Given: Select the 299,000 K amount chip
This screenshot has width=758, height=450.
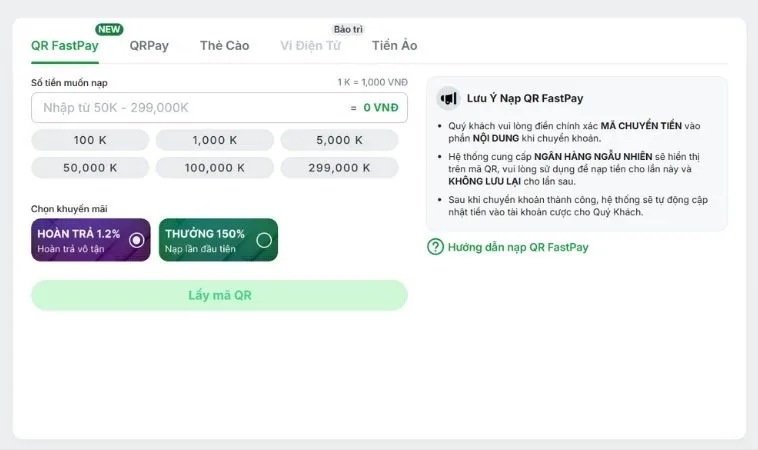Looking at the screenshot, I should click(x=339, y=168).
